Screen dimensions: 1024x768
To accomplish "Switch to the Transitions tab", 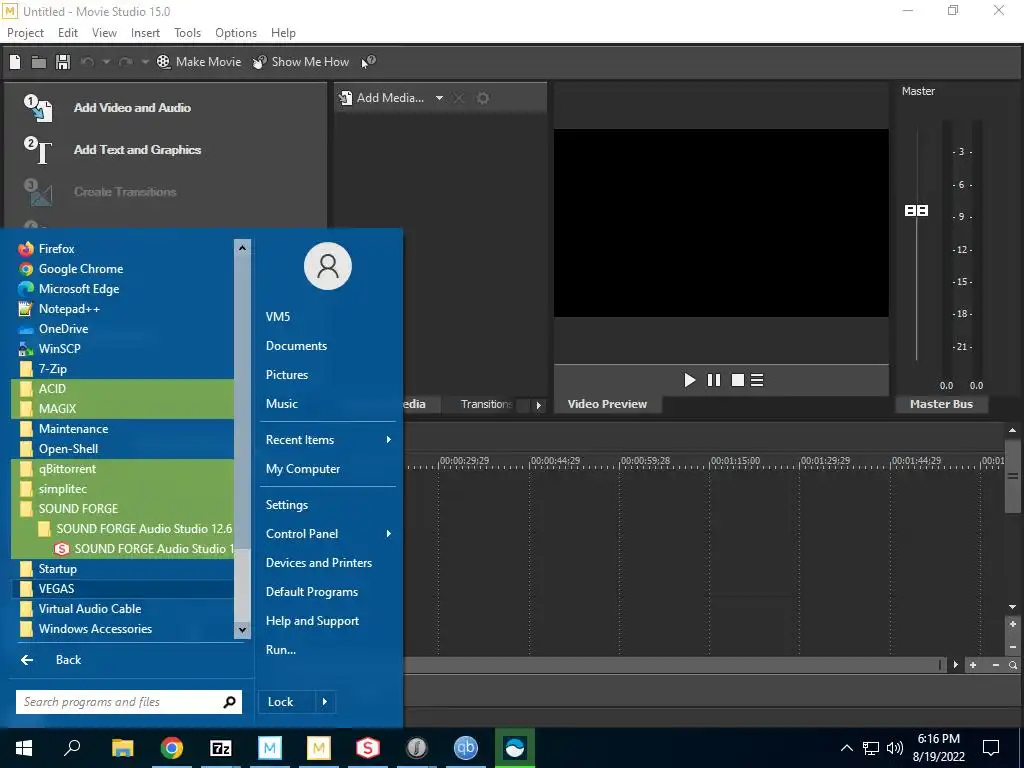I will (486, 404).
